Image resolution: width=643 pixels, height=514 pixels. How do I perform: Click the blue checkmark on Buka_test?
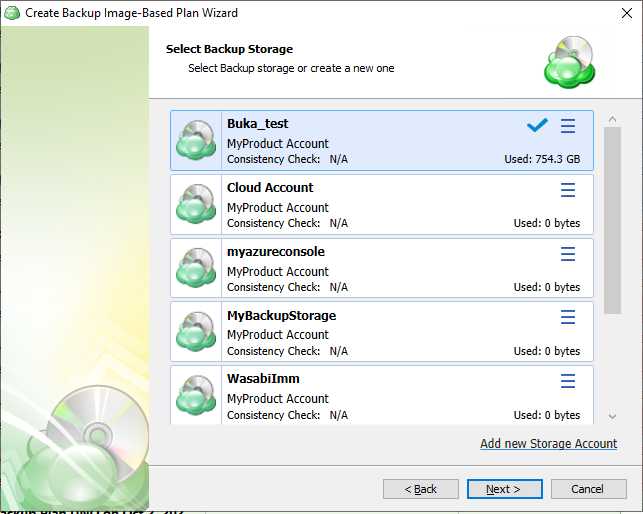537,126
